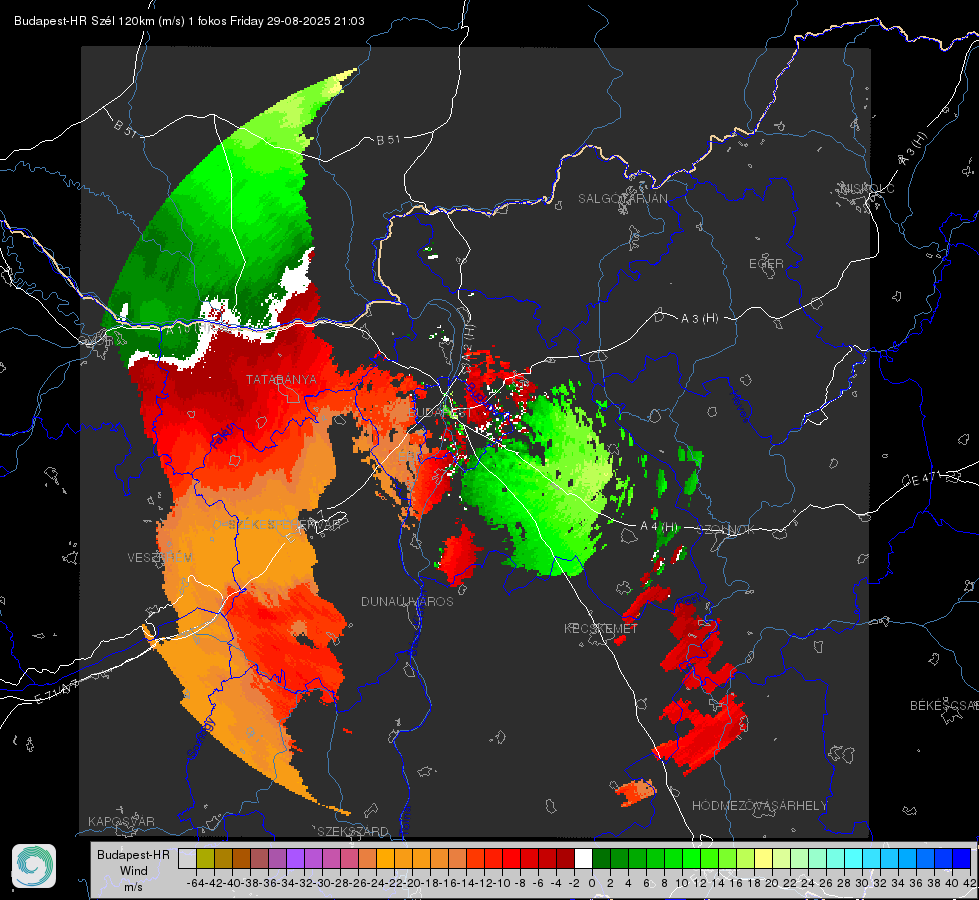Select the dark red swatch between -4 and -2
Screen dimensions: 979x900
pyautogui.click(x=565, y=858)
